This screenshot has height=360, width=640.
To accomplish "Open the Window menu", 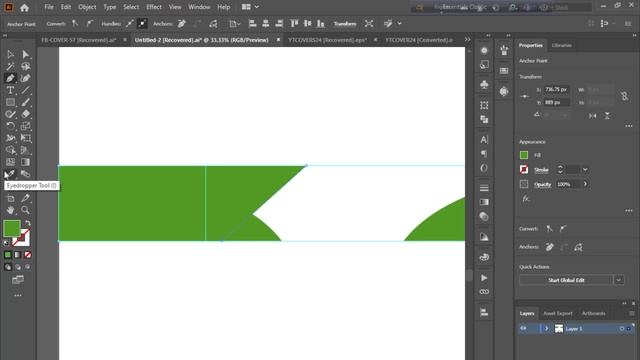I will [199, 7].
